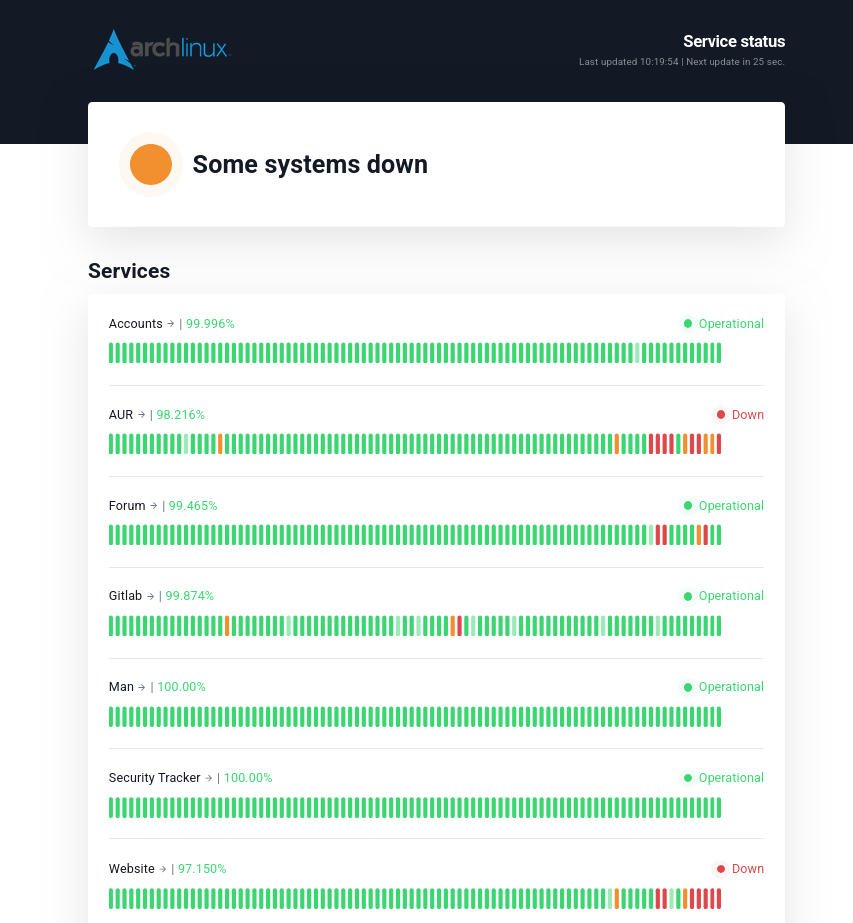This screenshot has width=853, height=923.
Task: Click the arrow icon beside Gitlab
Action: click(x=150, y=596)
